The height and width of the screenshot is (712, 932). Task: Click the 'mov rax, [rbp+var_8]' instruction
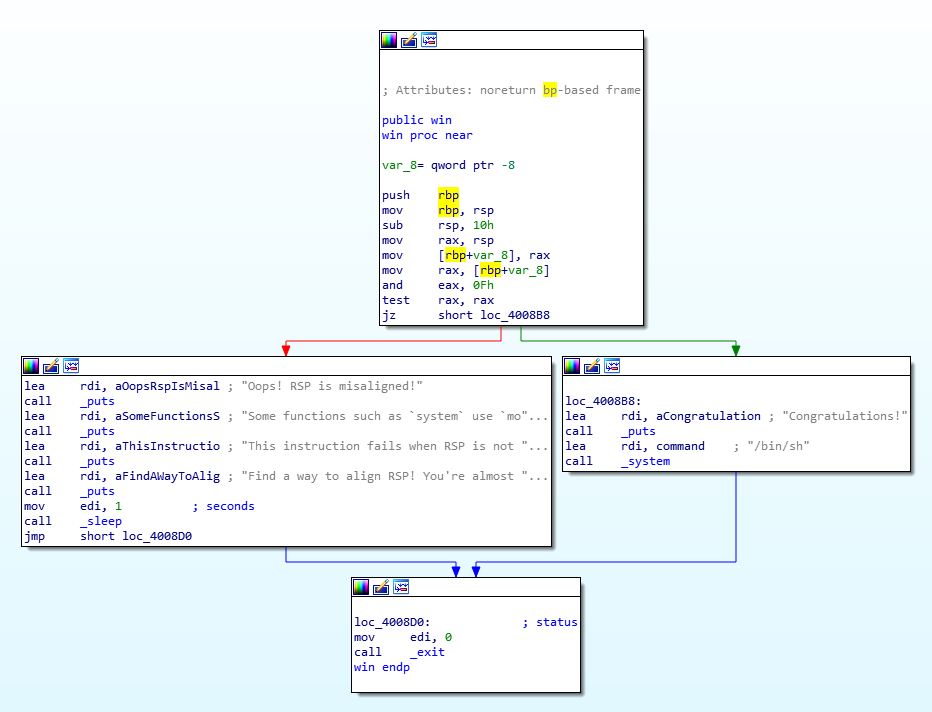coord(466,270)
